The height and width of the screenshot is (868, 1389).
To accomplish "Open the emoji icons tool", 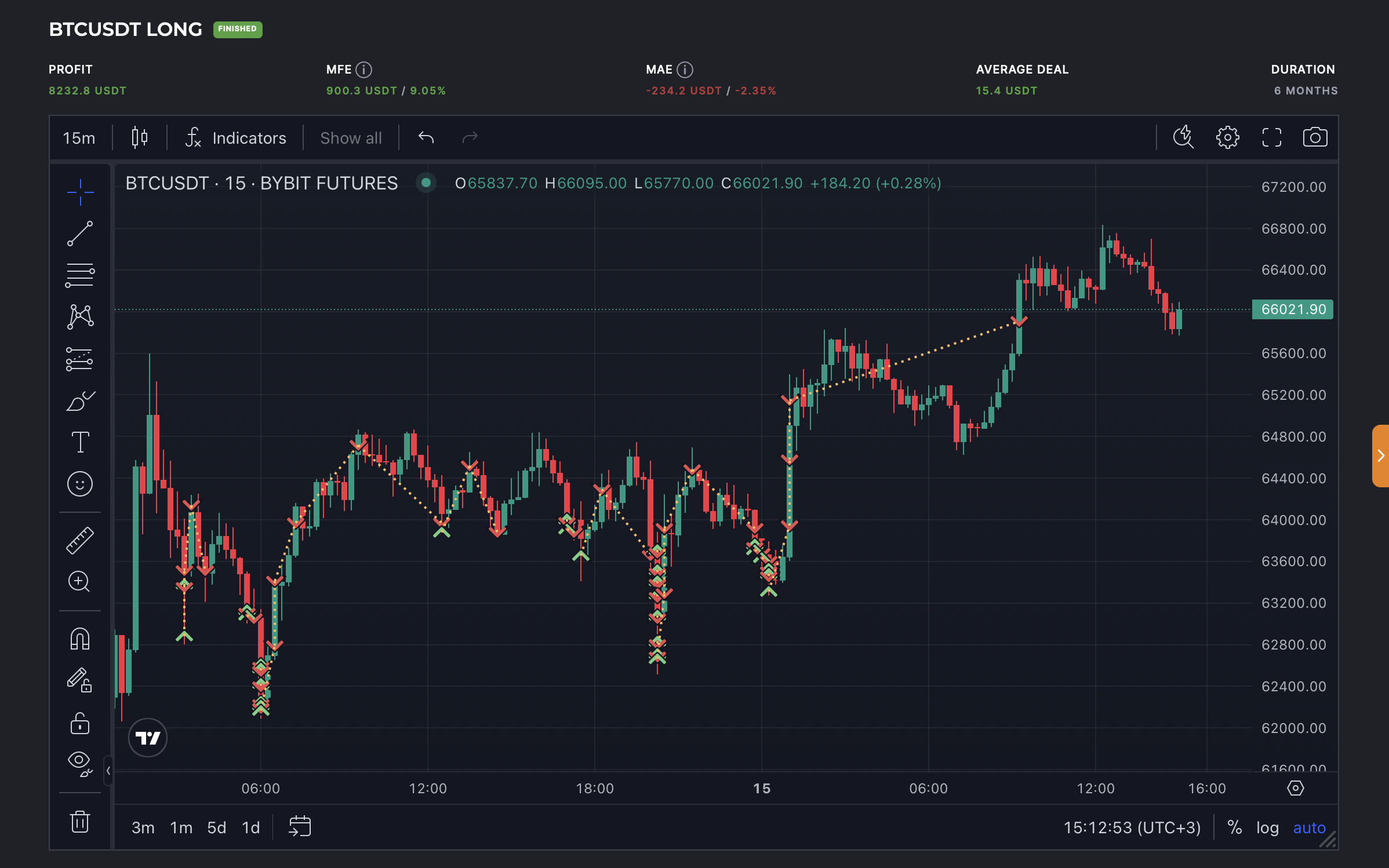I will pyautogui.click(x=80, y=484).
